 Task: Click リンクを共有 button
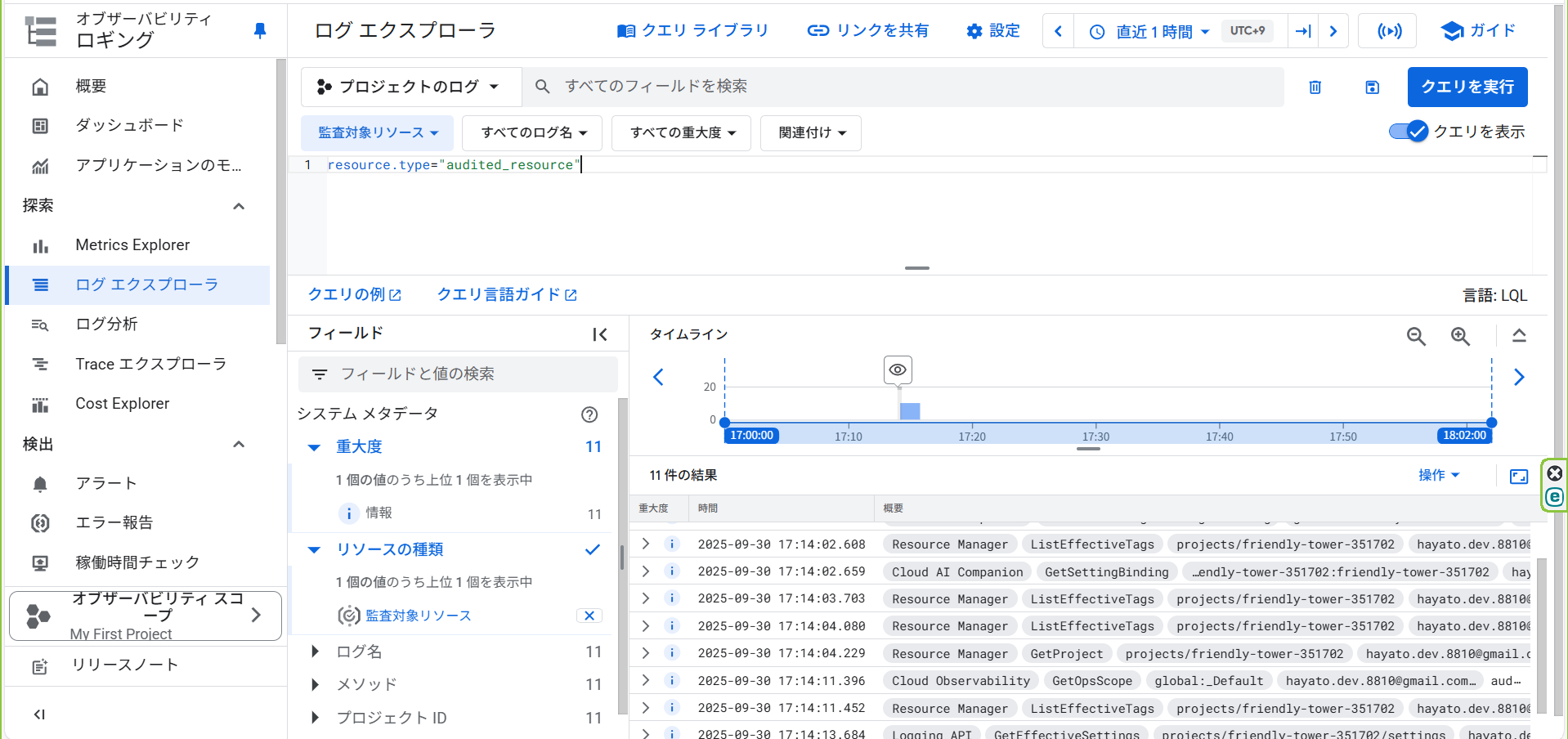867,30
